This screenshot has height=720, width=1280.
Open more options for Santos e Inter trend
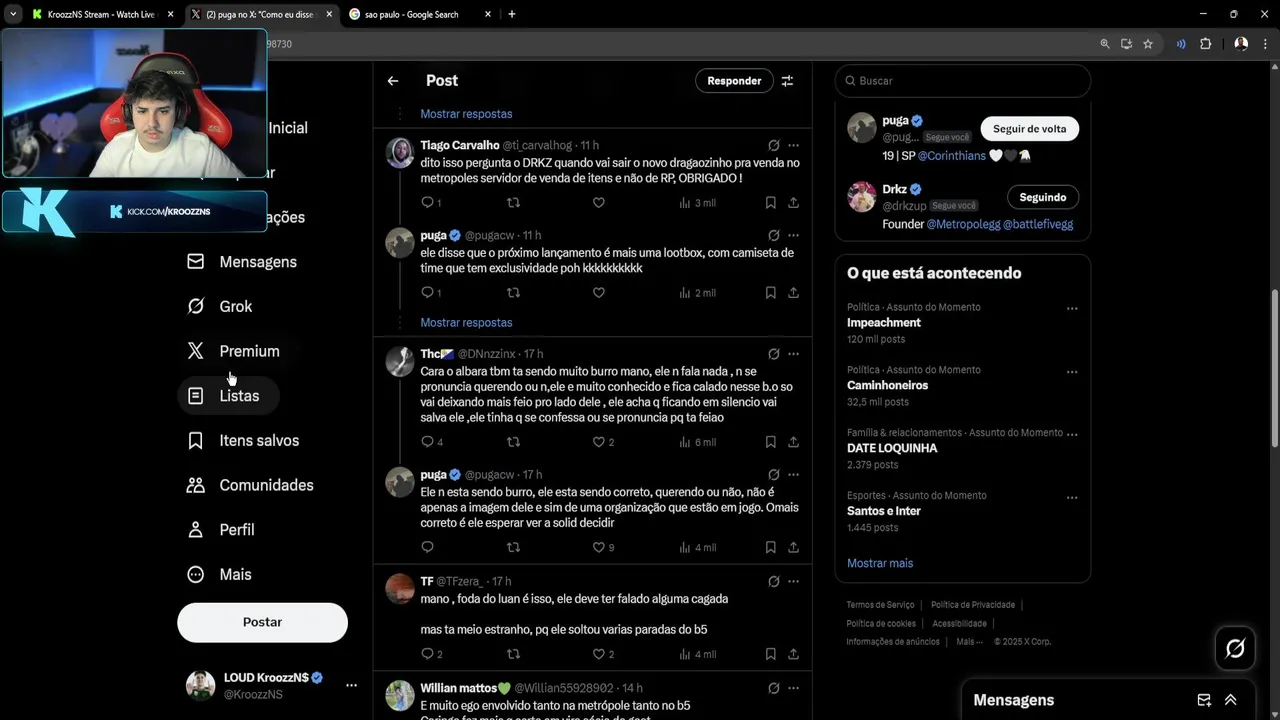coord(1072,497)
